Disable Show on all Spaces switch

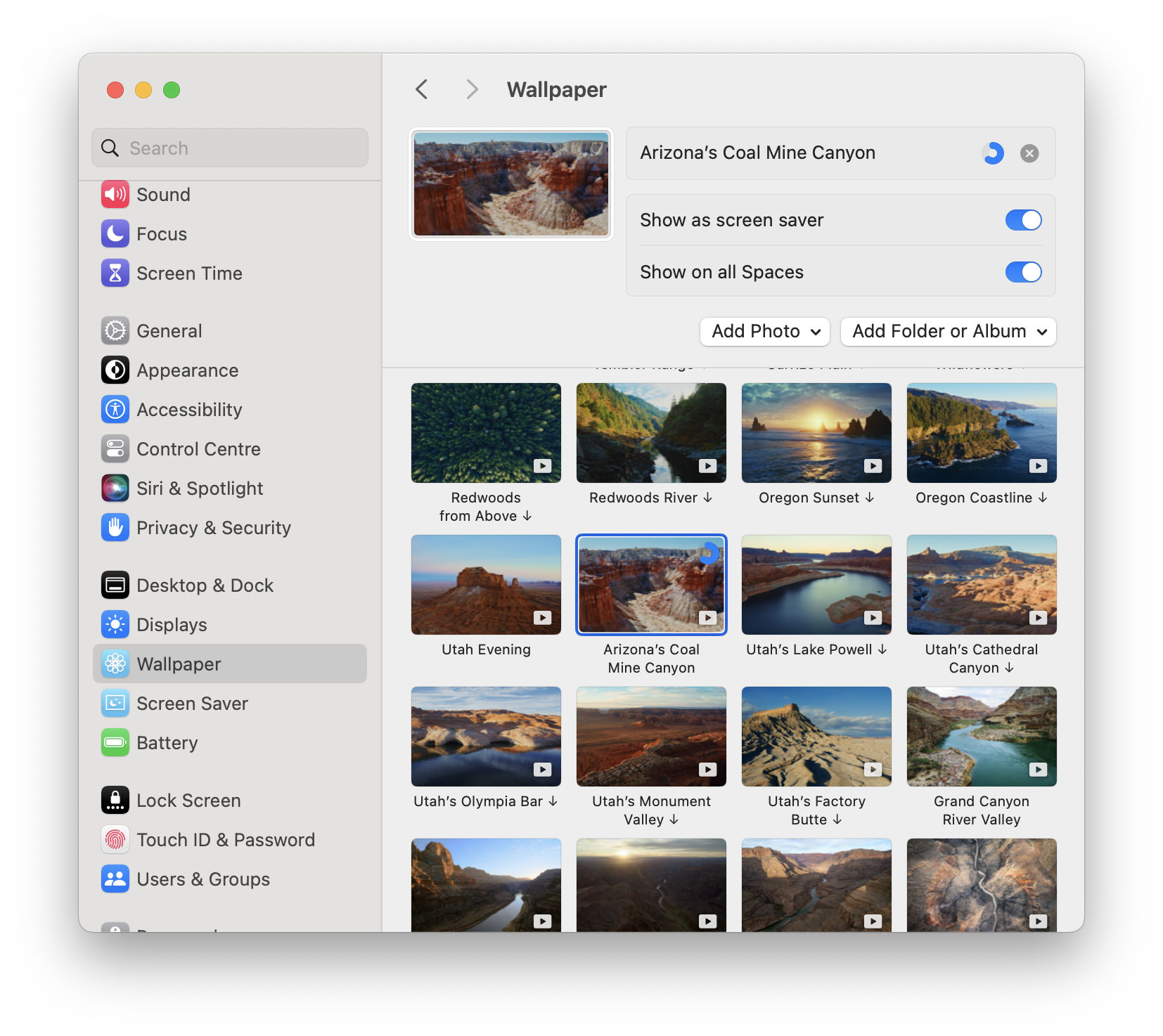[x=1023, y=273]
